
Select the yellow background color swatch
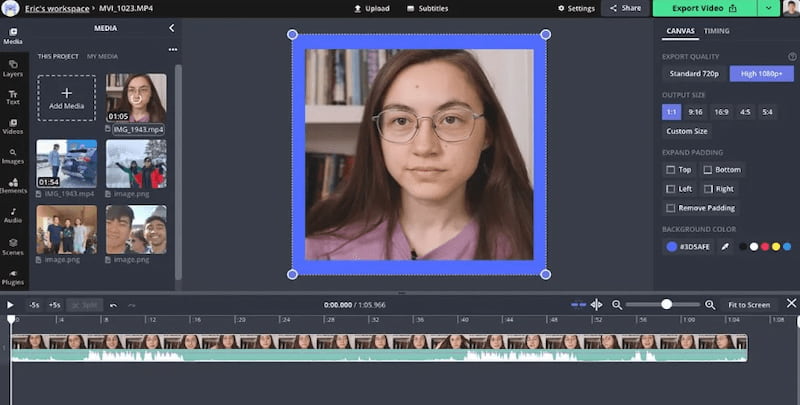776,247
